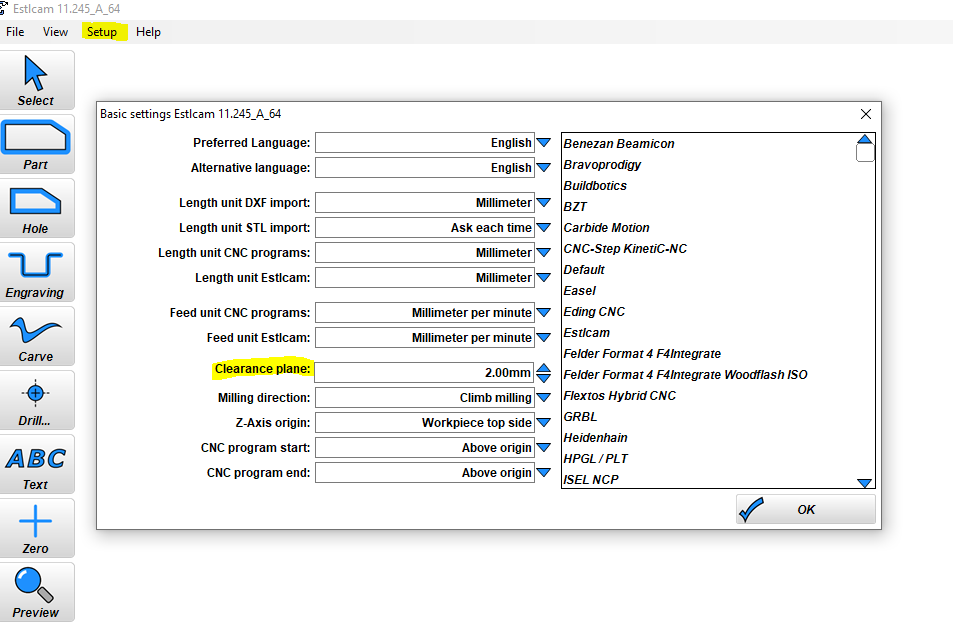
Task: Select Easel preset
Action: tap(580, 291)
